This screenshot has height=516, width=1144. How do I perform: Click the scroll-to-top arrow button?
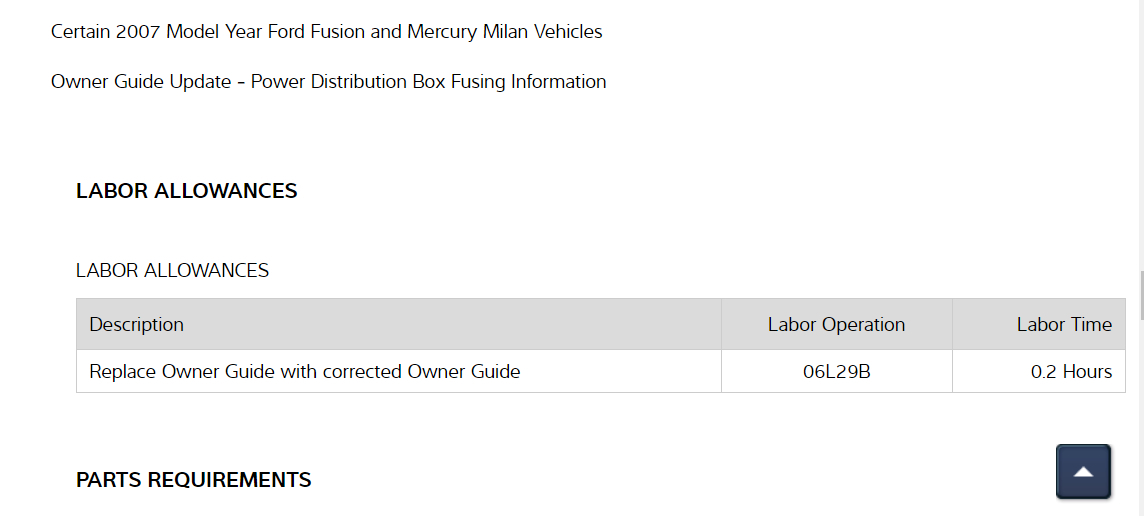(x=1083, y=471)
